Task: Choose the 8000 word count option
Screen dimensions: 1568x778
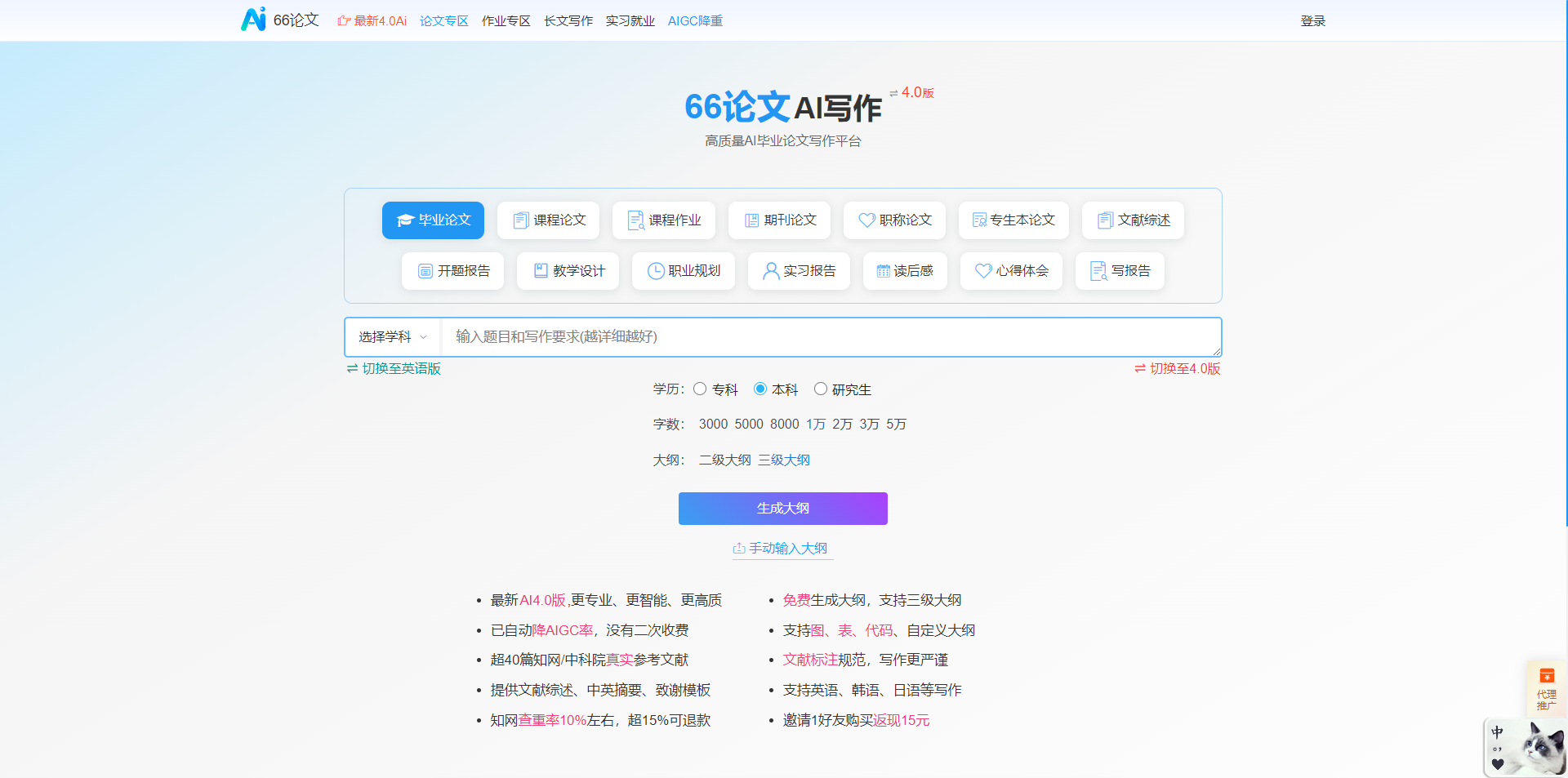Action: point(784,425)
